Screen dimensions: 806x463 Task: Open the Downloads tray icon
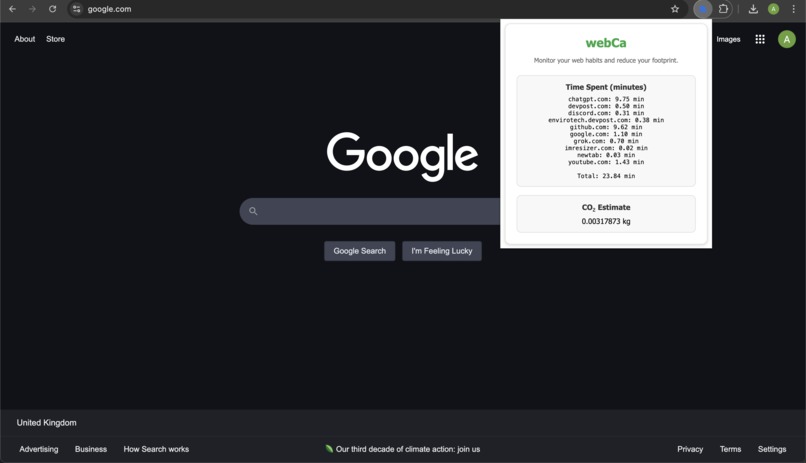(753, 9)
